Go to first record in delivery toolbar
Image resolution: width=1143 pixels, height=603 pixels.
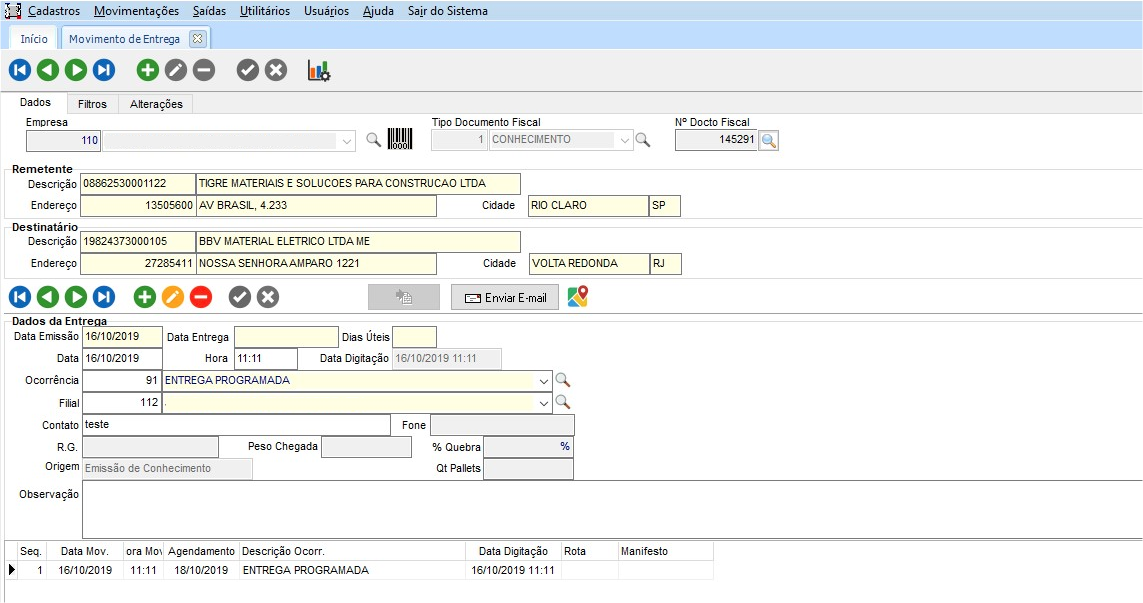click(x=20, y=297)
